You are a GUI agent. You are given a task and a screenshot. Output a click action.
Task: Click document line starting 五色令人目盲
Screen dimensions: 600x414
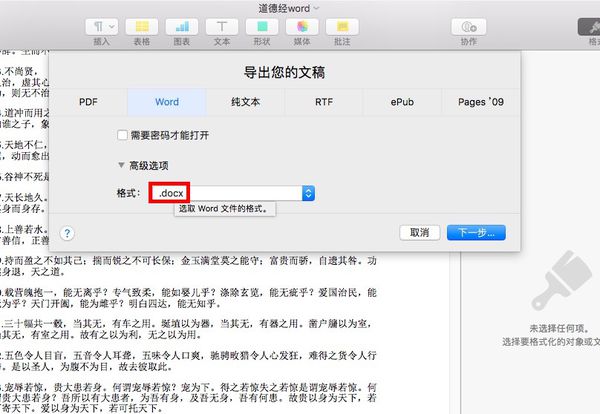click(x=188, y=355)
